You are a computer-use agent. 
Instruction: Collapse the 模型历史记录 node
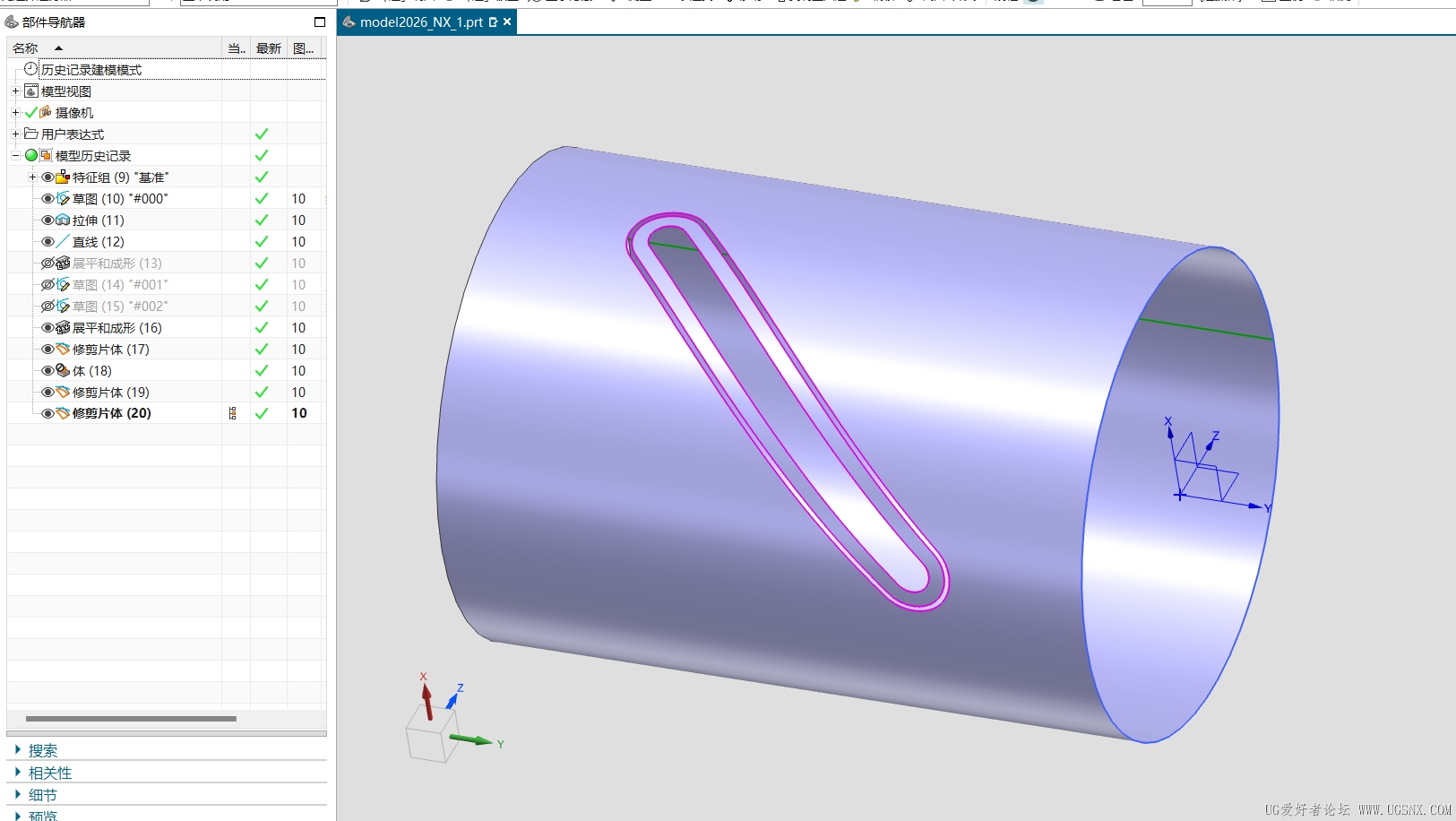pos(15,155)
